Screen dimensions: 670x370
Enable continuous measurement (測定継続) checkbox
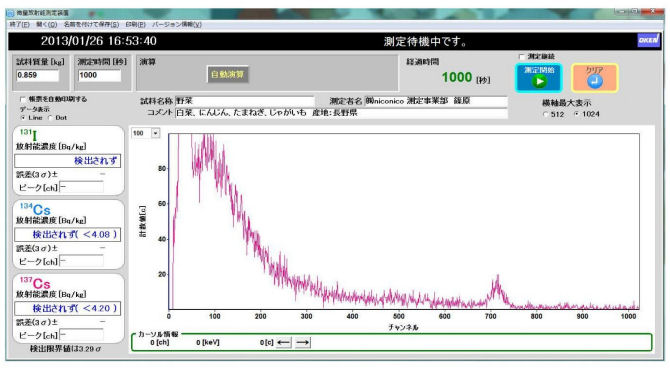coord(521,56)
